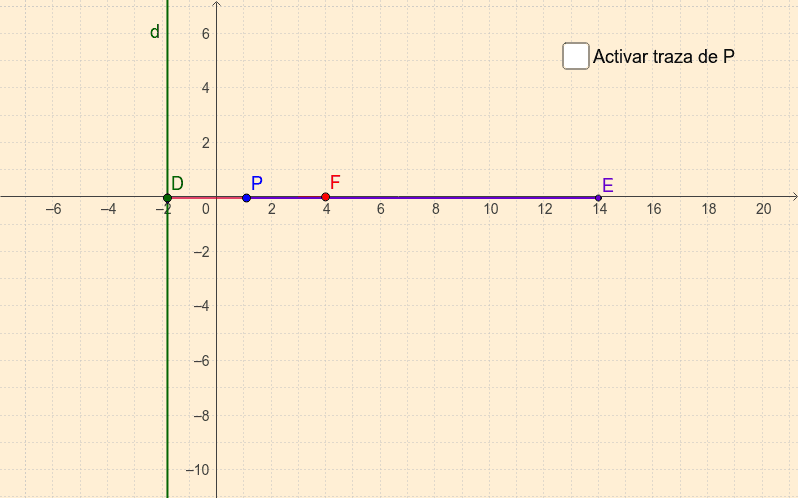Image resolution: width=800 pixels, height=500 pixels.
Task: Select purple point E at 14
Action: click(598, 197)
